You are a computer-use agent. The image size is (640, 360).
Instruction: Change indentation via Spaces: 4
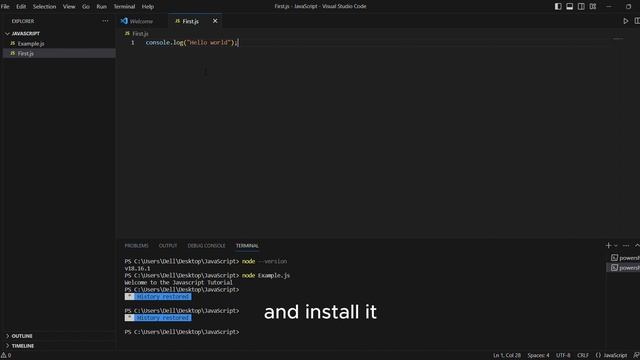[x=538, y=356]
